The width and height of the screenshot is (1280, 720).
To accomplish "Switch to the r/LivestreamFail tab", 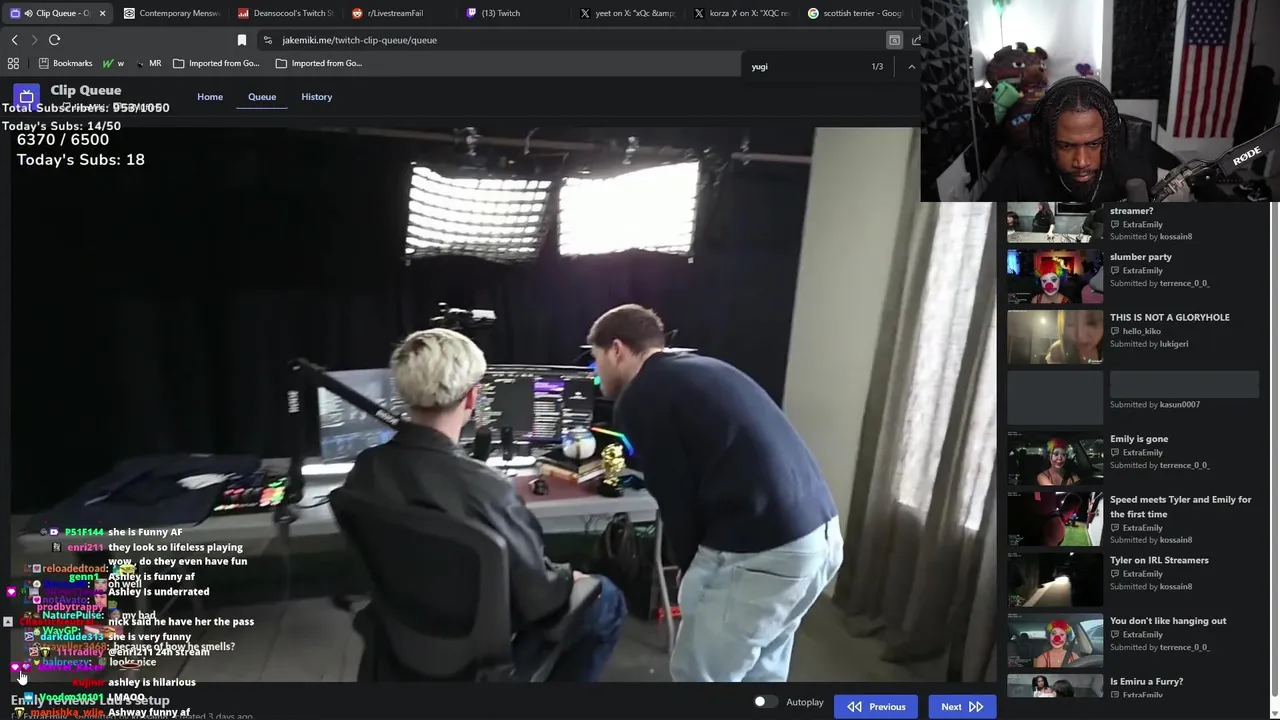I will (400, 13).
